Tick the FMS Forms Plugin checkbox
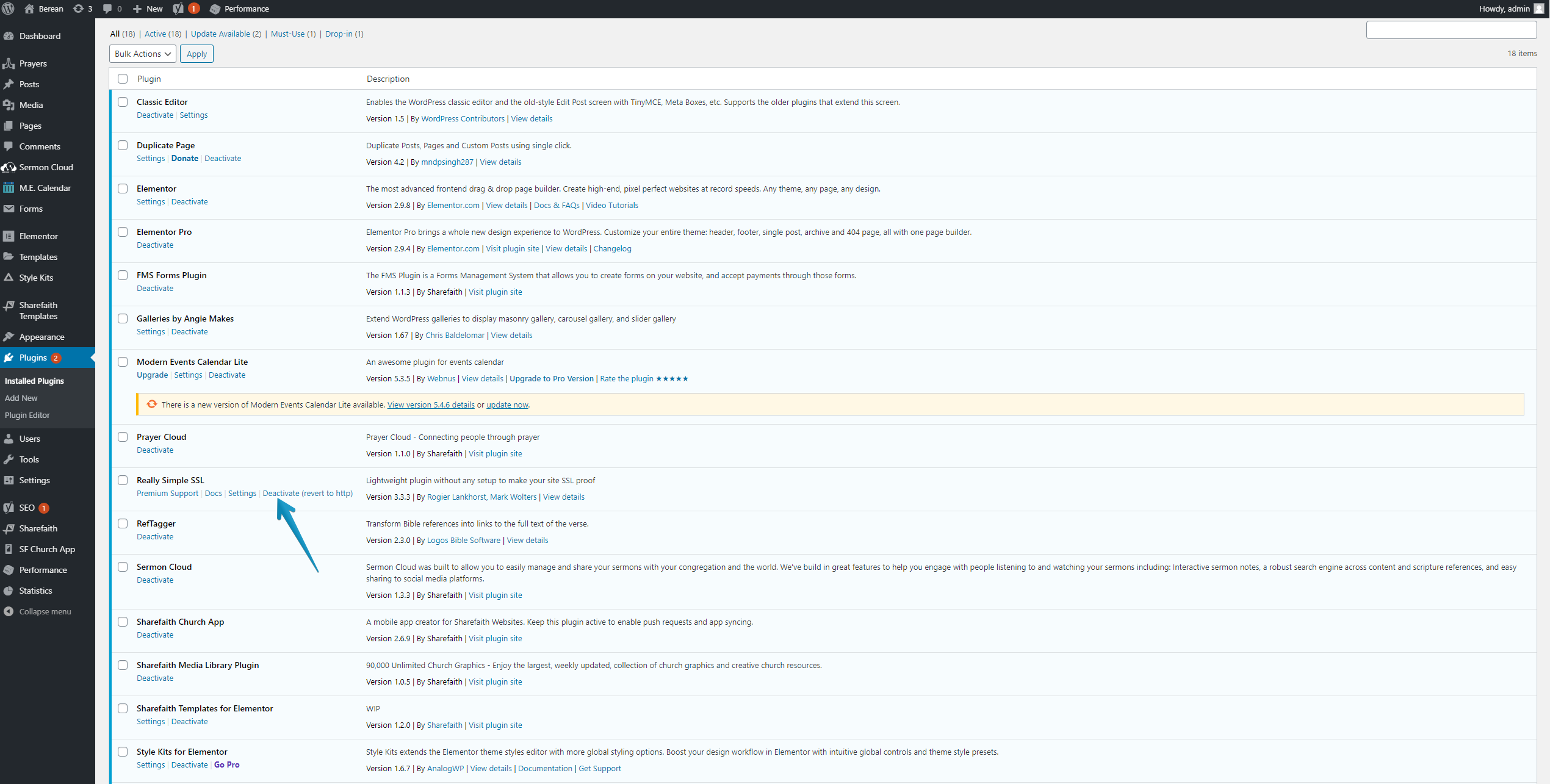The image size is (1550, 784). coord(123,275)
